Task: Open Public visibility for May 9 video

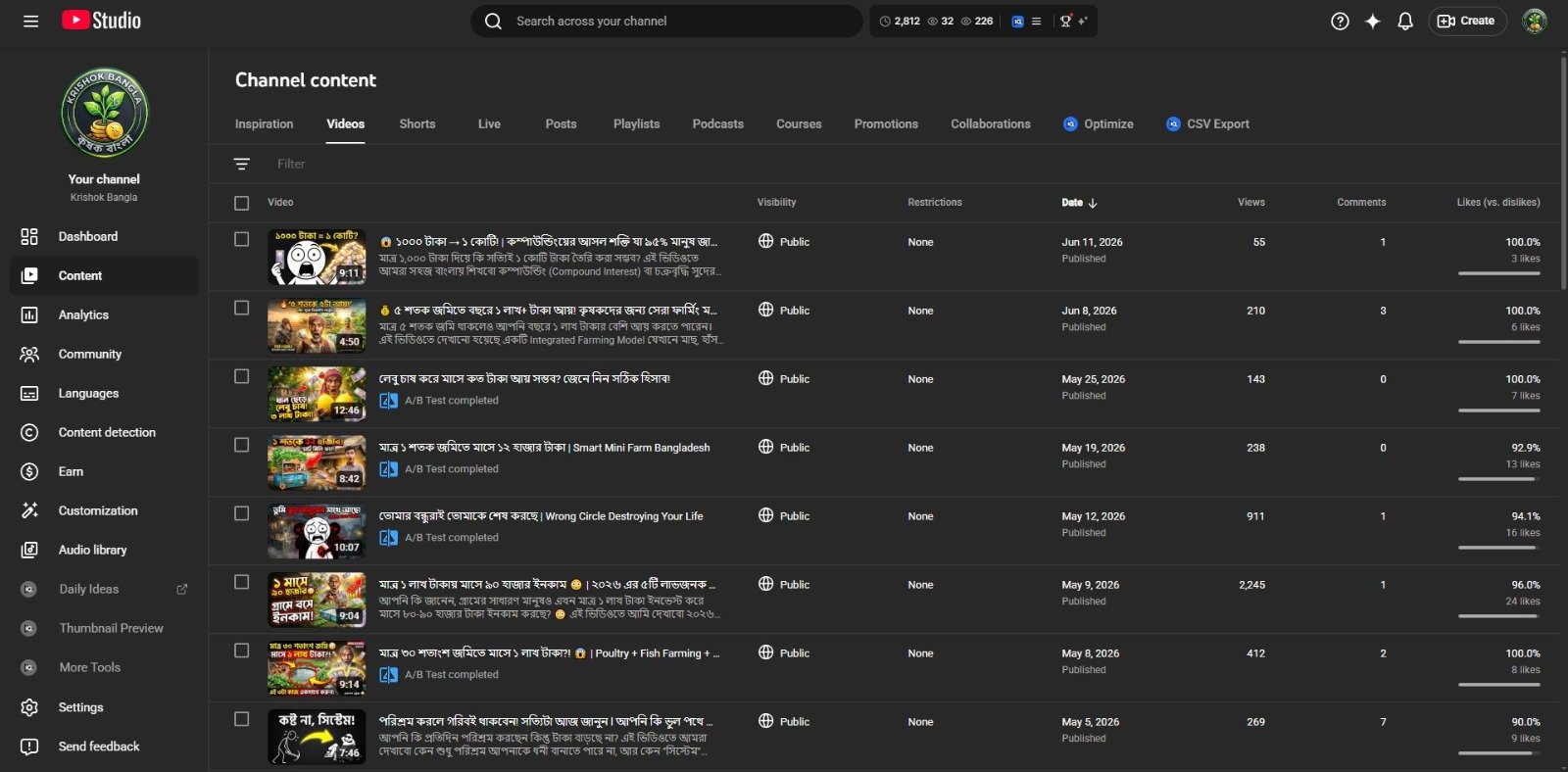Action: click(x=784, y=584)
